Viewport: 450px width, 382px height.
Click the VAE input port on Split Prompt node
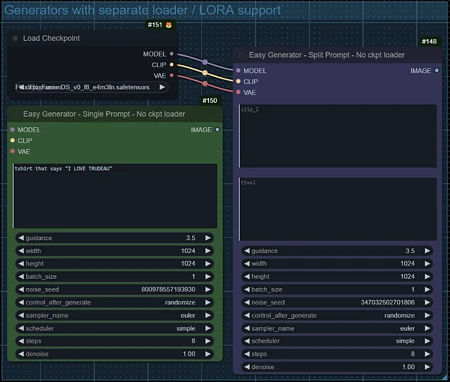pyautogui.click(x=238, y=92)
